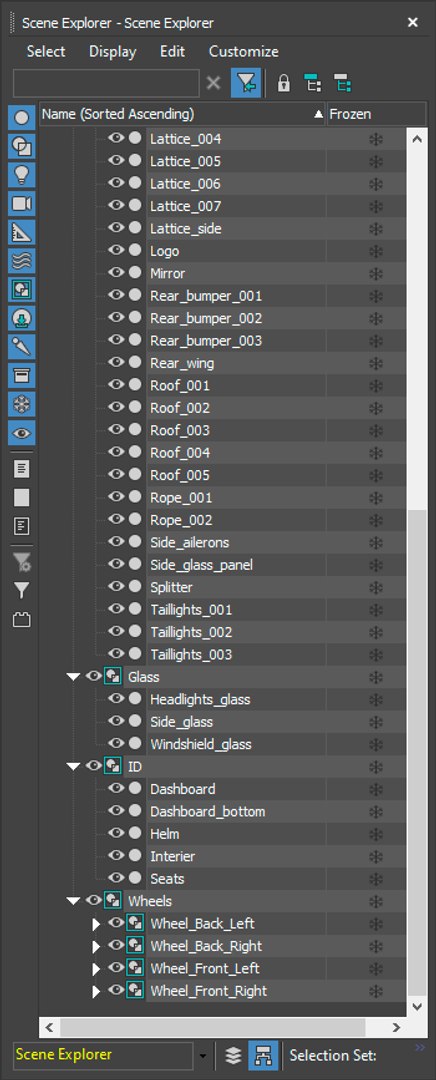436x1080 pixels.
Task: Expand the Wheel_Back_Left node
Action: [x=96, y=924]
